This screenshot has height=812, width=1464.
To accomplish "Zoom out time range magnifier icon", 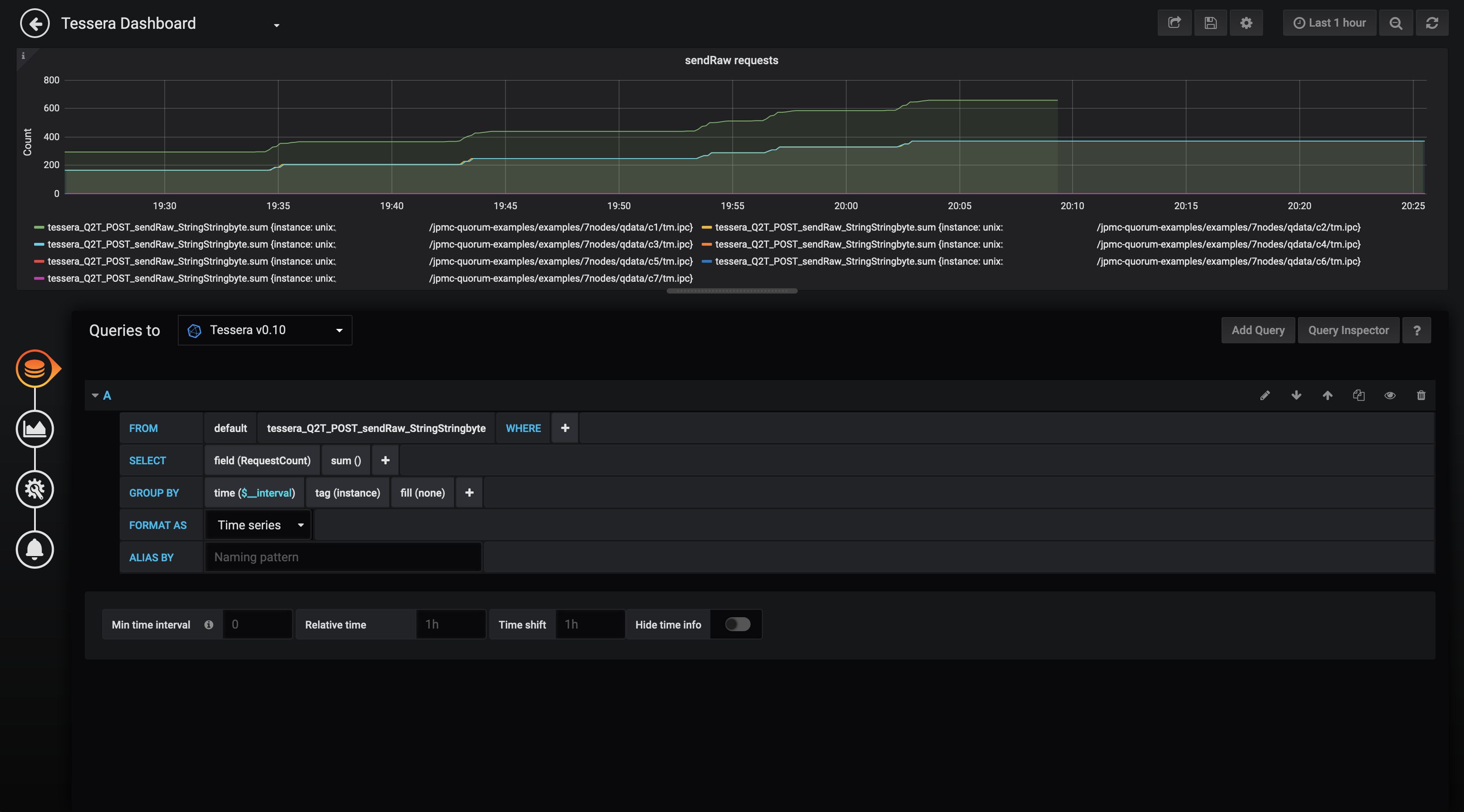I will tap(1396, 23).
